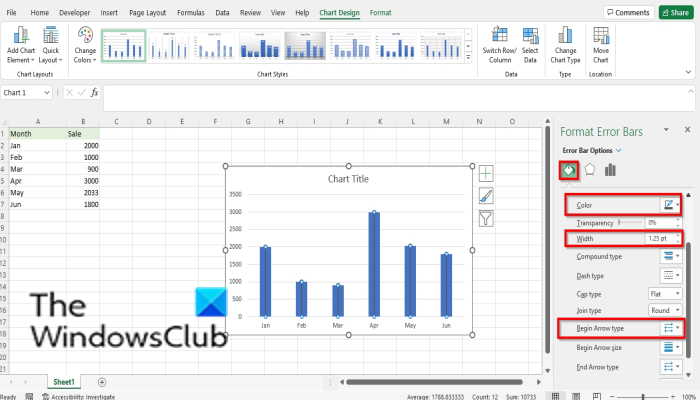Click Chart Filters funnel button
Screen dimensions: 700x400
click(486, 219)
